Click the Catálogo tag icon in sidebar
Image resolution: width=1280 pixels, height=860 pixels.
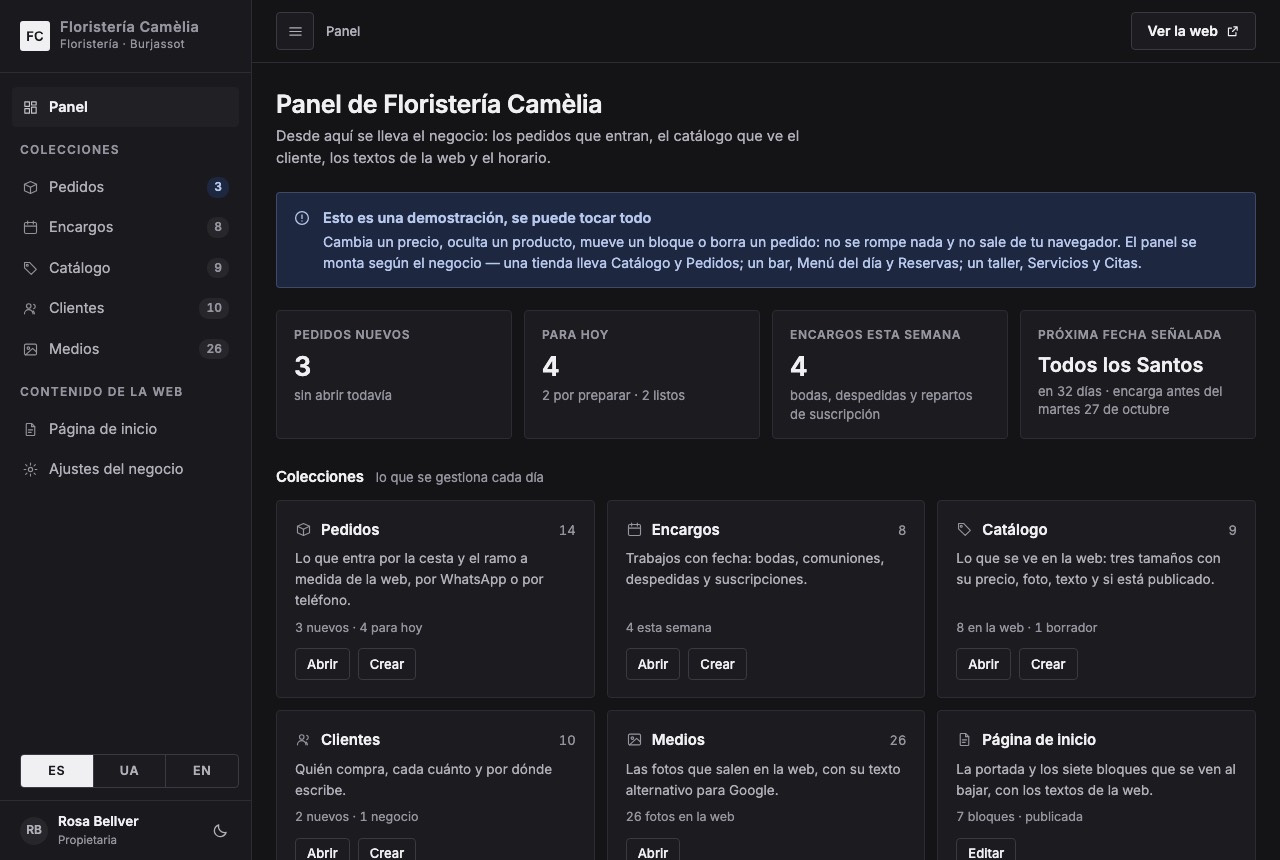point(30,268)
